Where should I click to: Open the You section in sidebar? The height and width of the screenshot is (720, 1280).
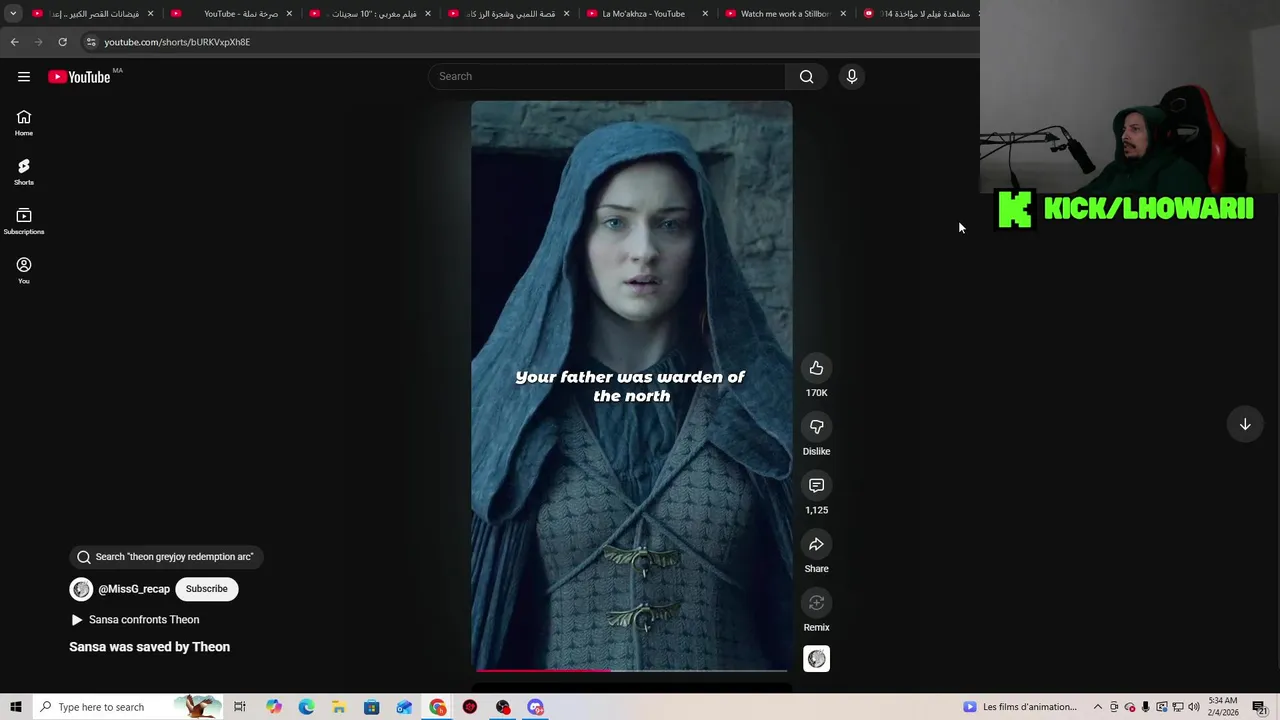click(x=24, y=270)
